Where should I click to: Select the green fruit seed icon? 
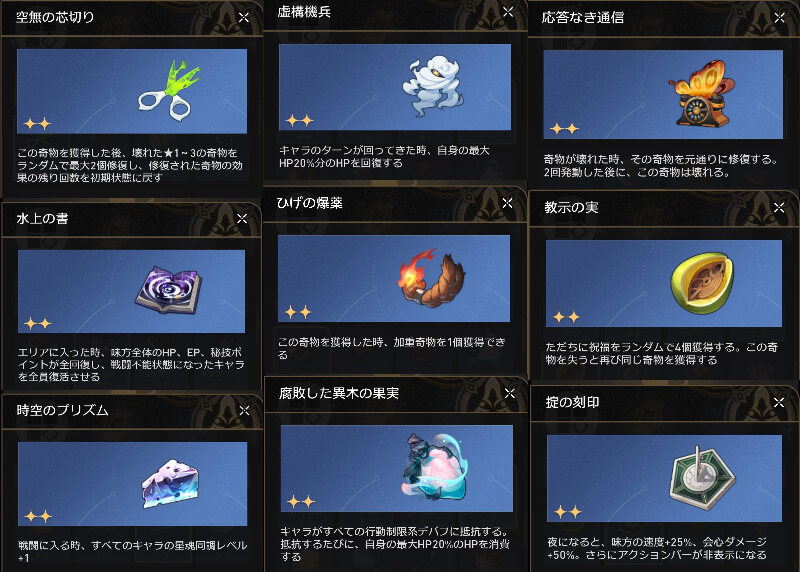pyautogui.click(x=702, y=282)
